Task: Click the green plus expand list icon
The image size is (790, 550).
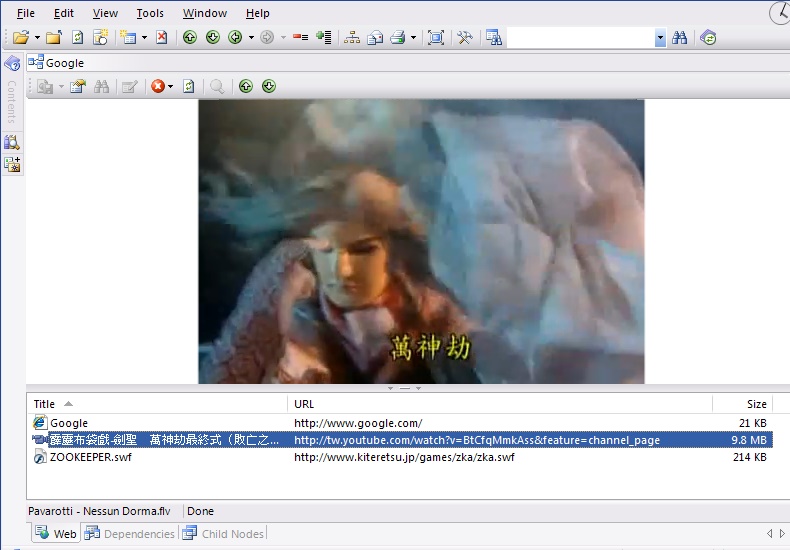Action: click(x=323, y=37)
